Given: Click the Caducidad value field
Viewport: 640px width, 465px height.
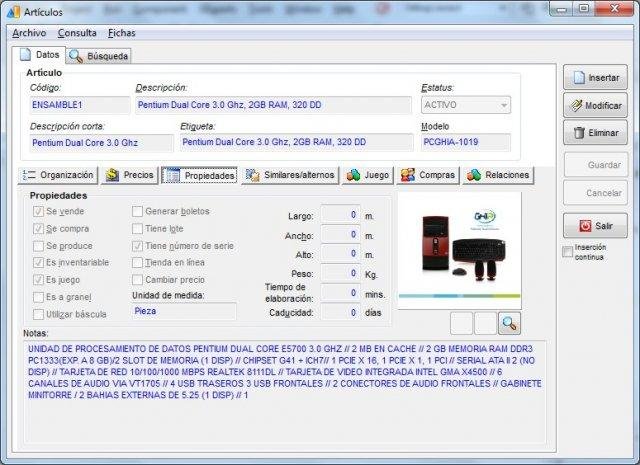Looking at the screenshot, I should [x=340, y=312].
